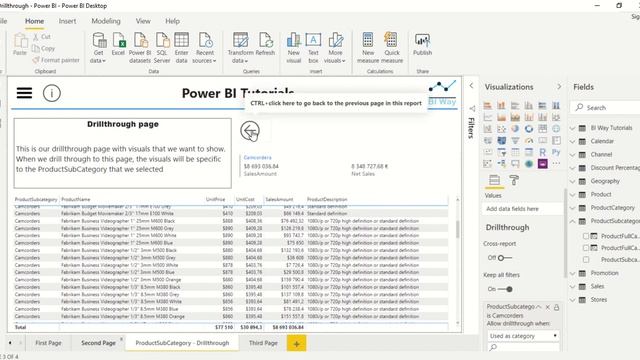The height and width of the screenshot is (360, 640).
Task: Open the Format paint-roller tab
Action: (x=514, y=180)
